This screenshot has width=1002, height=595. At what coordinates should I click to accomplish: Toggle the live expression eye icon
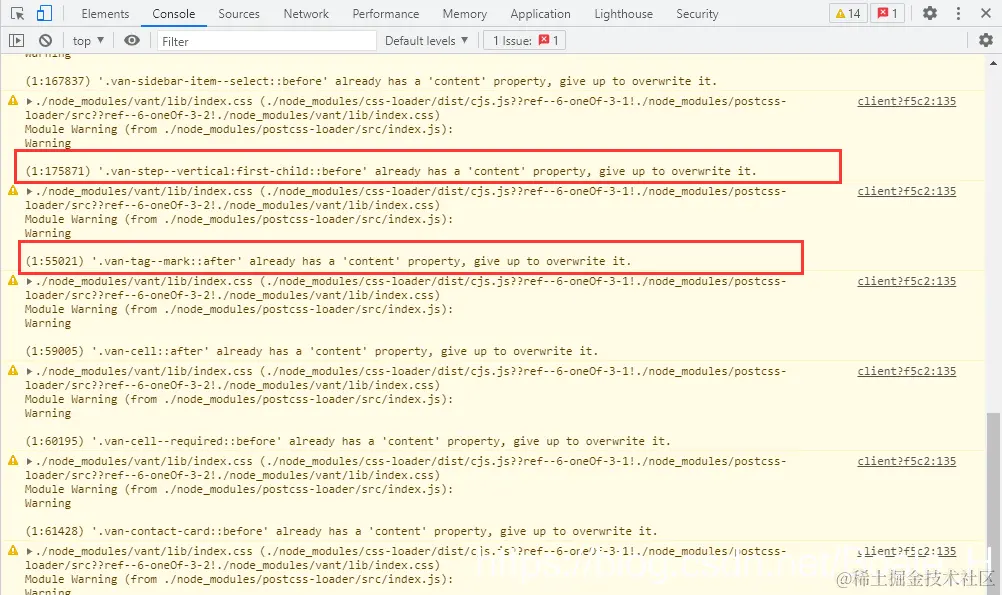[x=132, y=40]
